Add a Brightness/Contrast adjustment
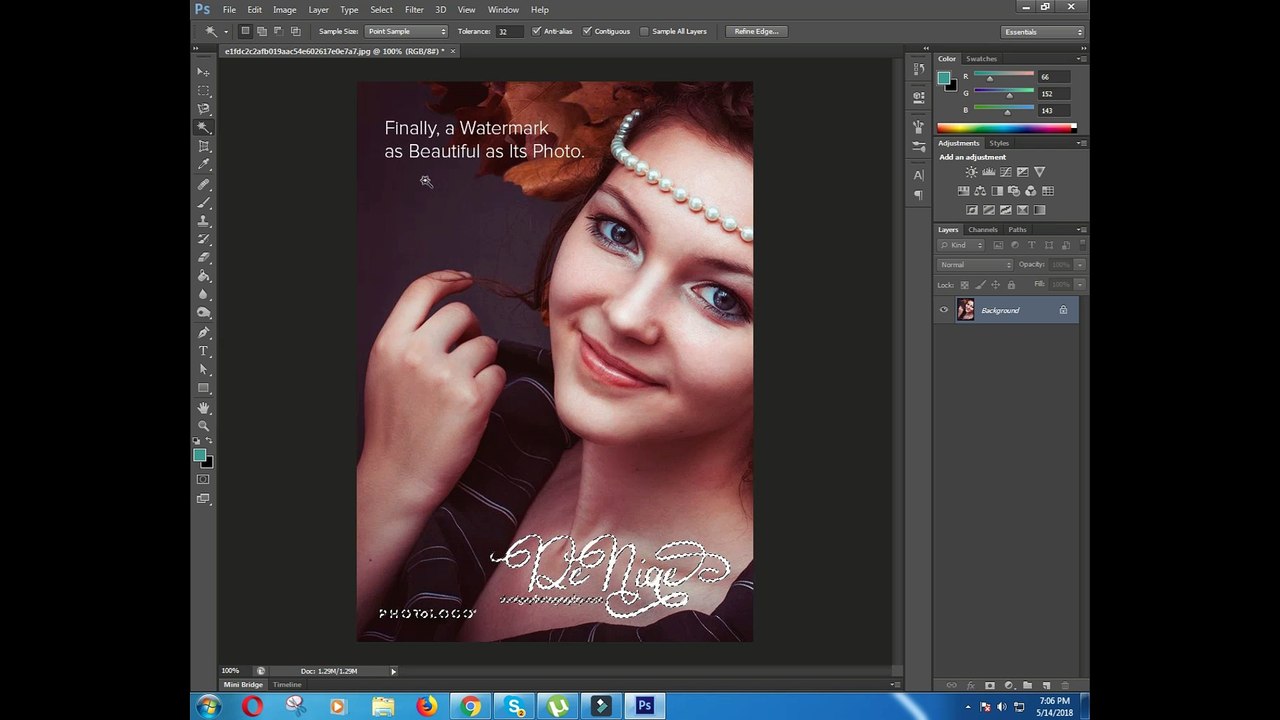 pyautogui.click(x=971, y=172)
